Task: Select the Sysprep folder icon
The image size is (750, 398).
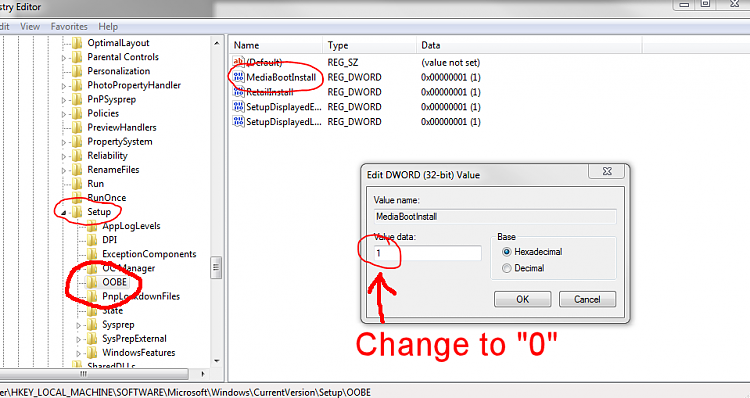Action: tap(92, 325)
